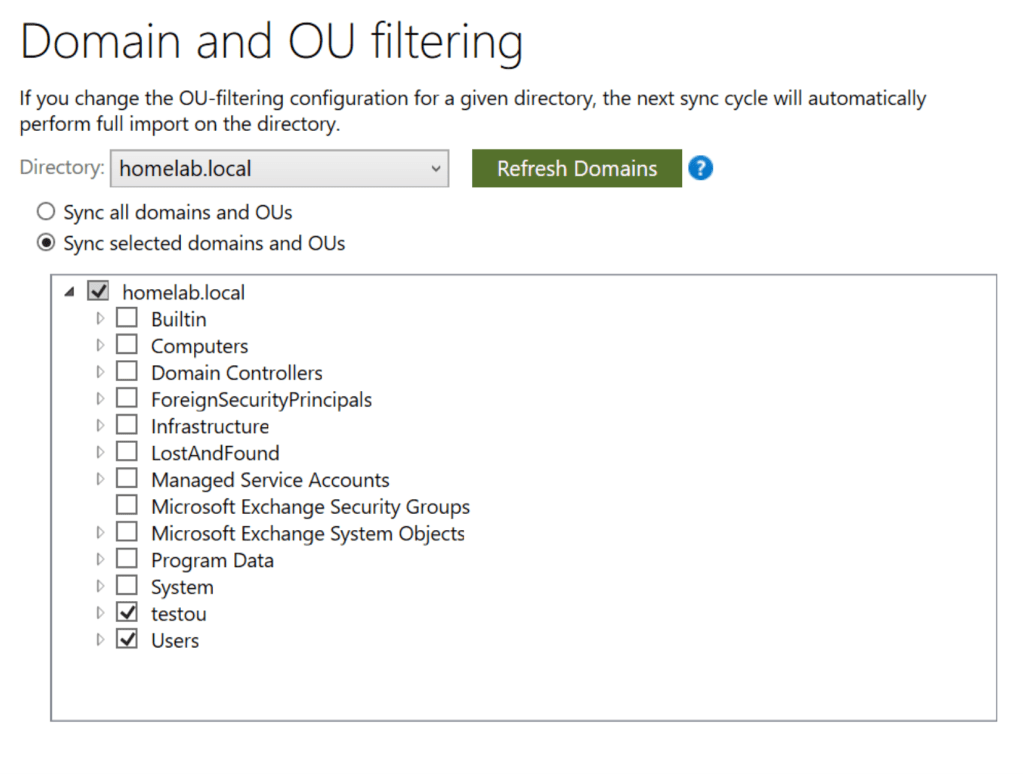1023x774 pixels.
Task: Uncheck the homelab.local root checkbox
Action: point(98,292)
